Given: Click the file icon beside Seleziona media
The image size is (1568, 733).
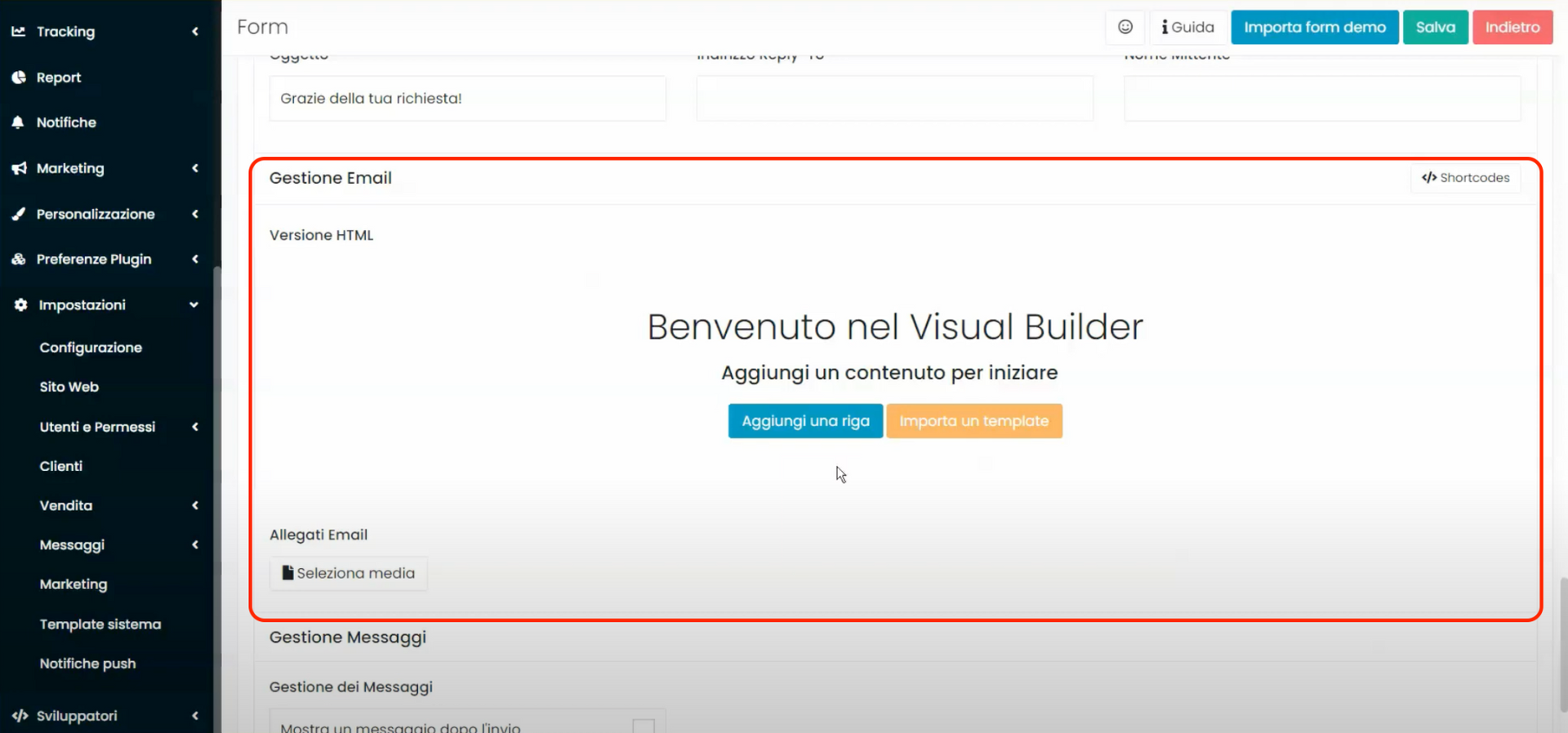Looking at the screenshot, I should pyautogui.click(x=287, y=573).
